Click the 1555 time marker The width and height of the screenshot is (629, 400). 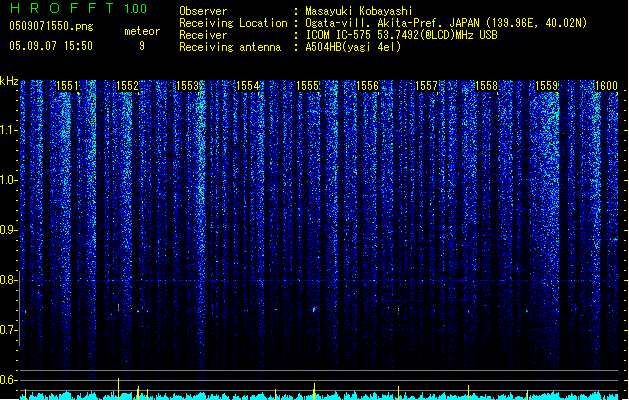coord(307,86)
